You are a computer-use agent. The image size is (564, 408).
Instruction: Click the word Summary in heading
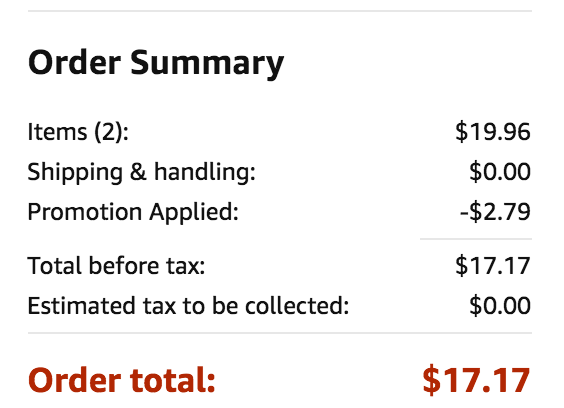pyautogui.click(x=207, y=64)
